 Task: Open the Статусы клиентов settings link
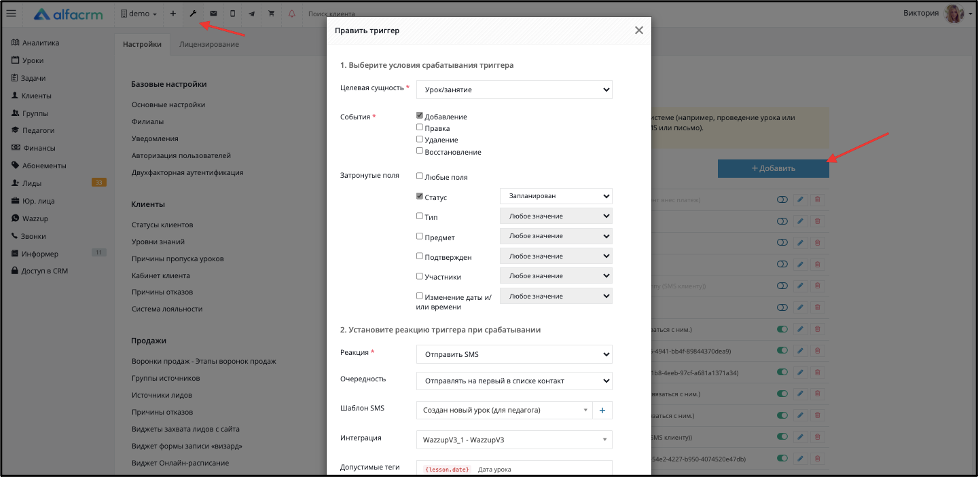pos(162,225)
